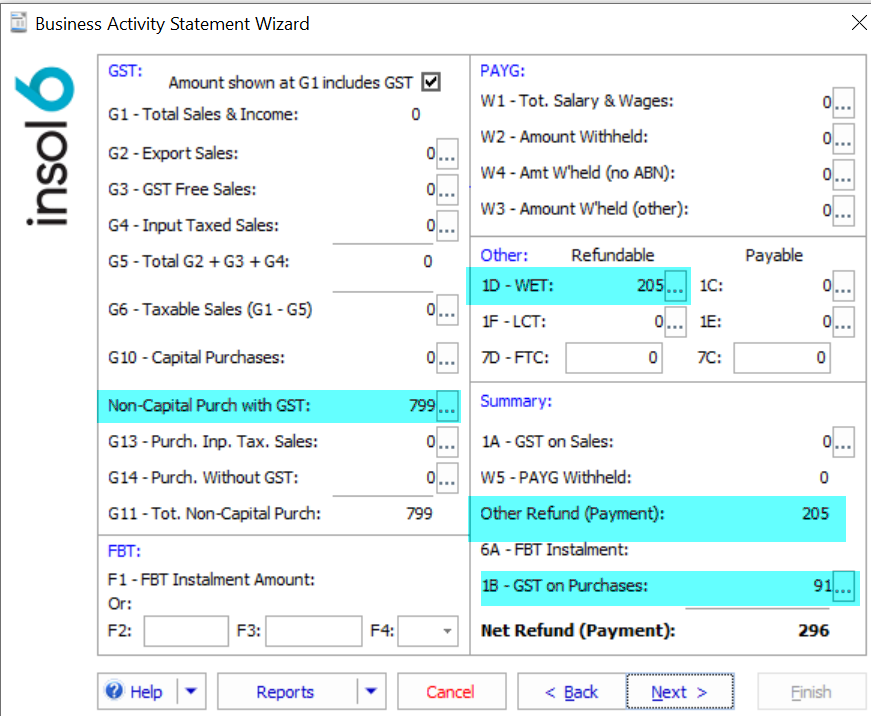This screenshot has height=716, width=871.
Task: Open the Help button dropdown arrow
Action: tap(191, 692)
